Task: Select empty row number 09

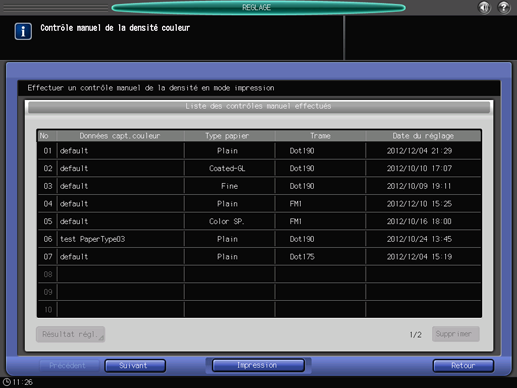Action: click(259, 292)
